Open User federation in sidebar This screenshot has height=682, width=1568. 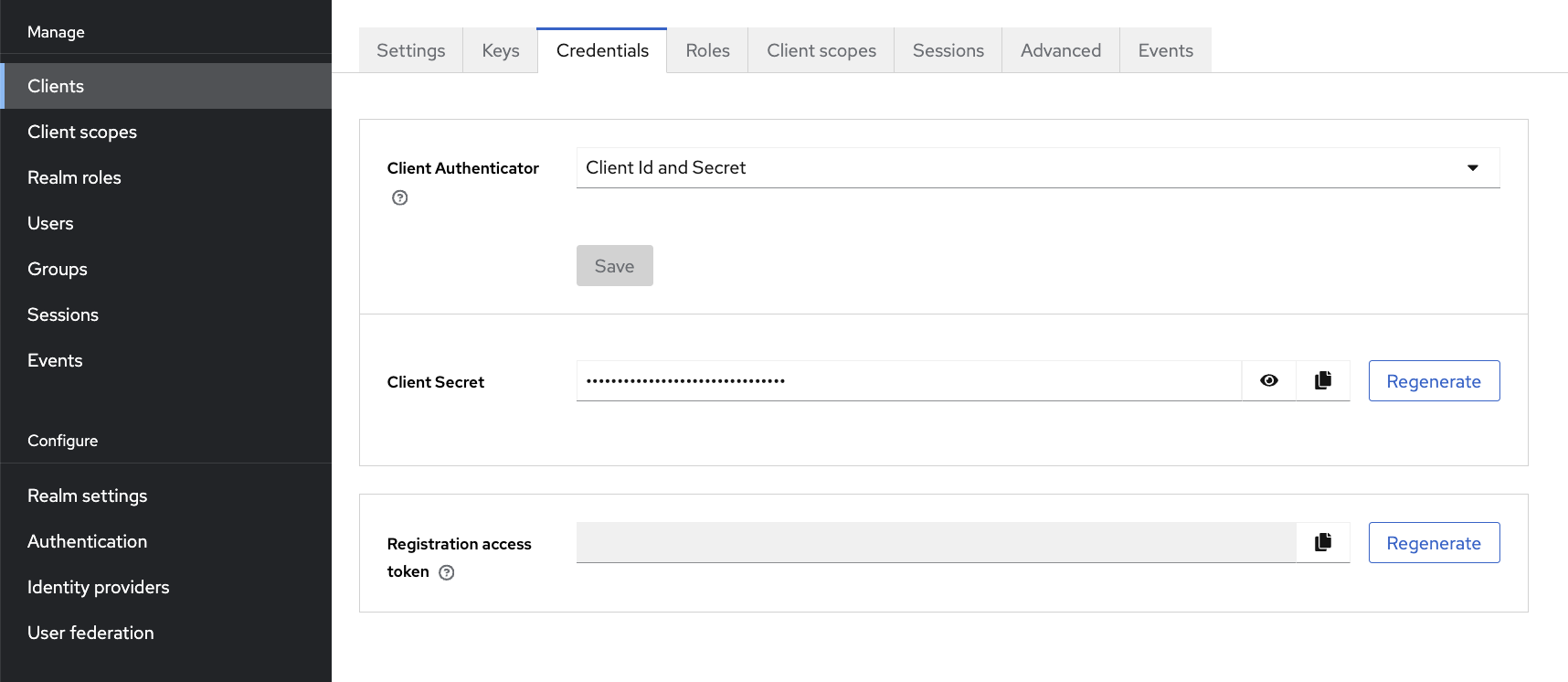click(x=165, y=633)
